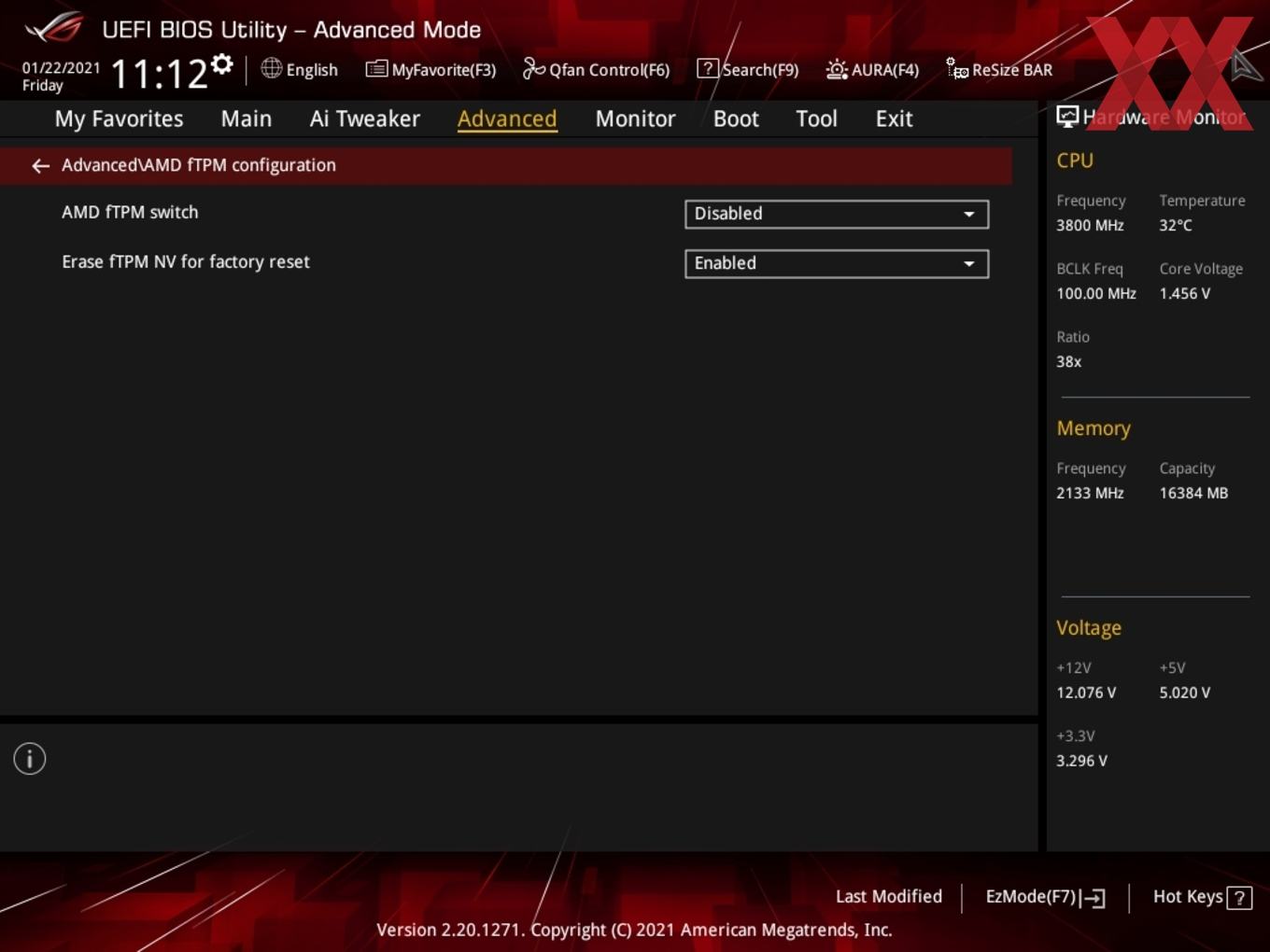This screenshot has height=952, width=1270.
Task: Click +5V reading 5.020 V
Action: coord(1184,693)
